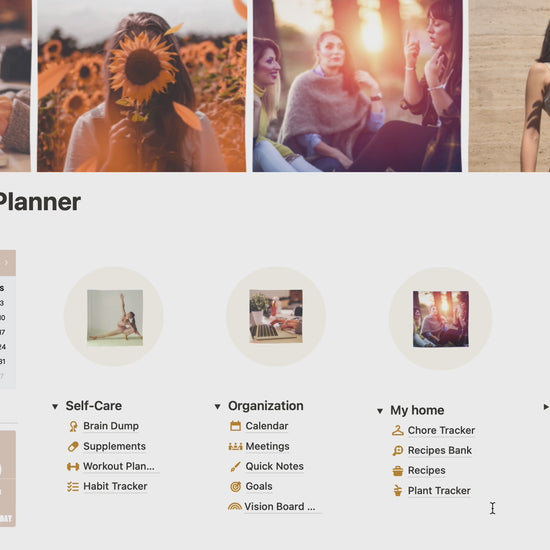Click the Chore Tracker hanger icon

pos(398,430)
